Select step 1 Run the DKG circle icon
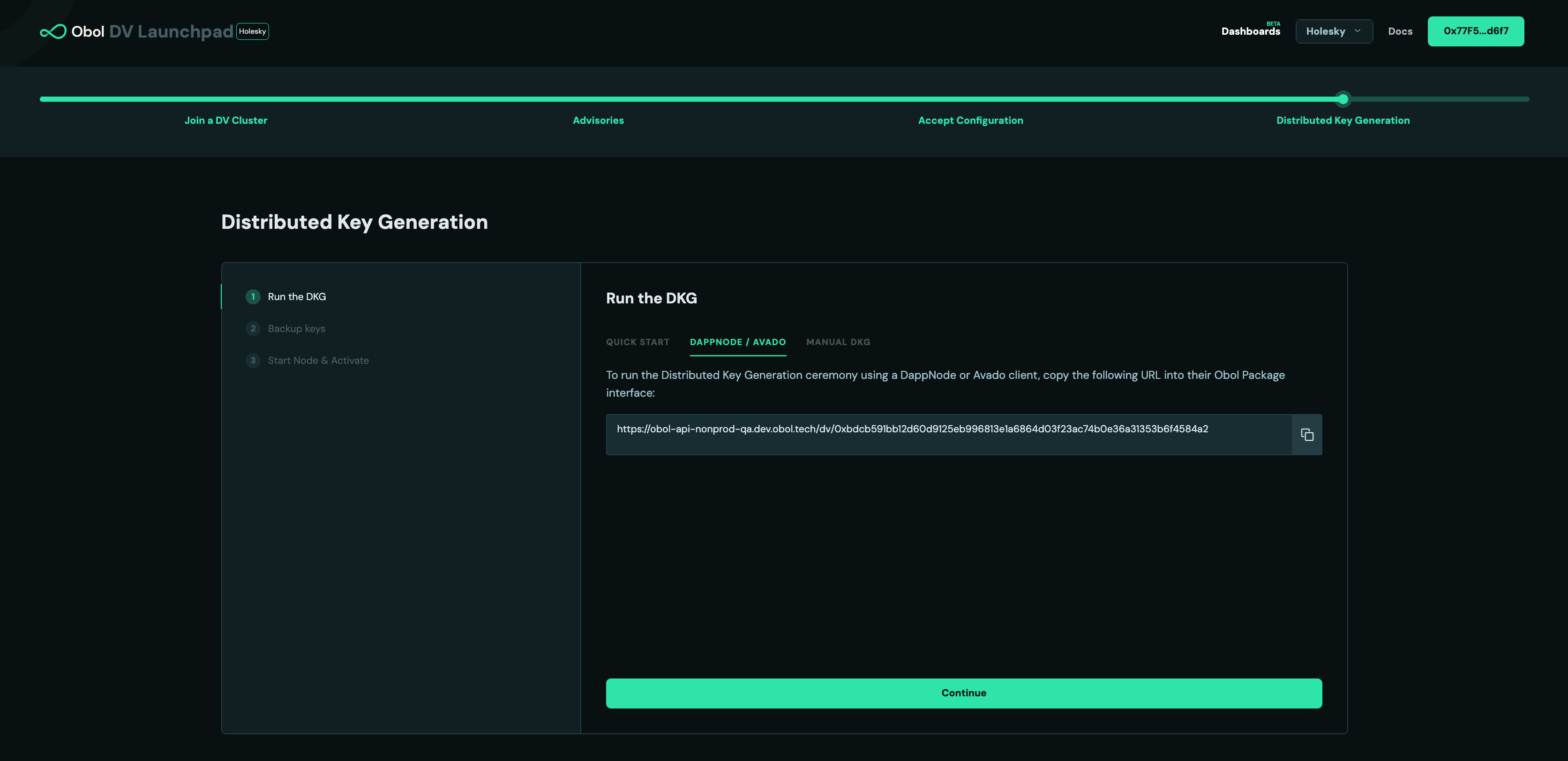Screen dimensions: 1568x761 click(x=253, y=296)
